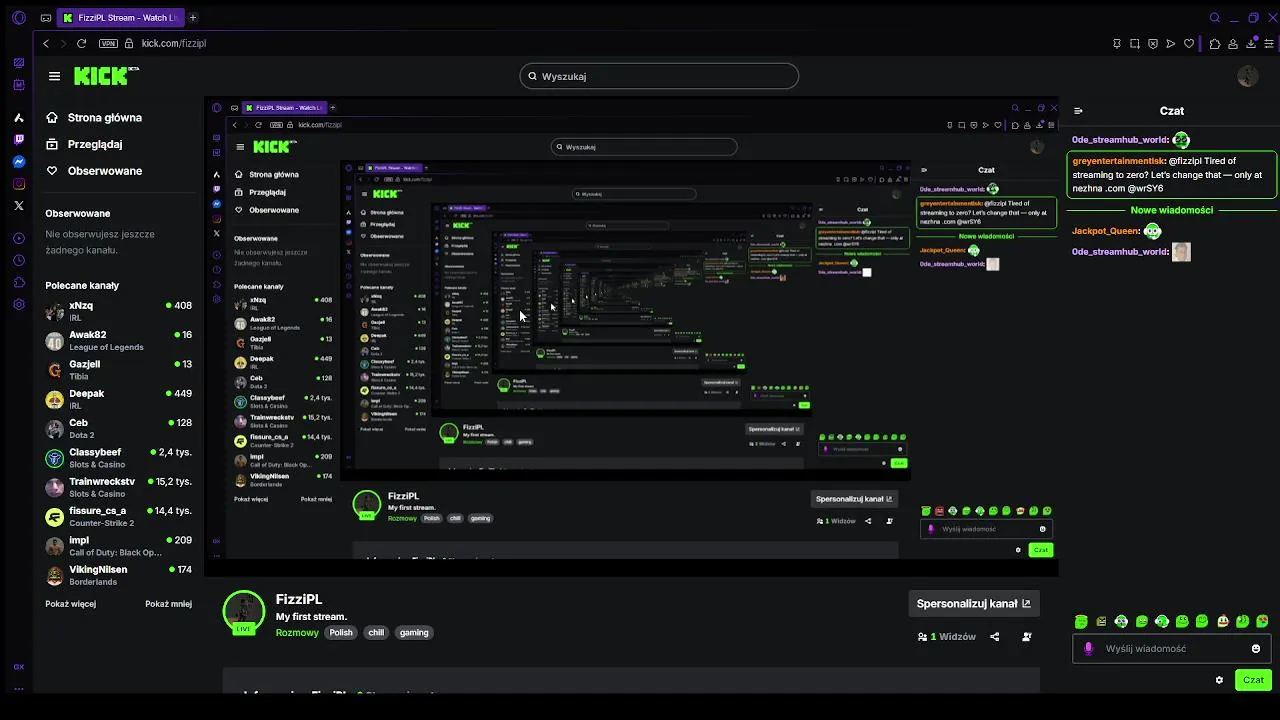
Task: Open browser extensions cube icon
Action: tap(1215, 44)
